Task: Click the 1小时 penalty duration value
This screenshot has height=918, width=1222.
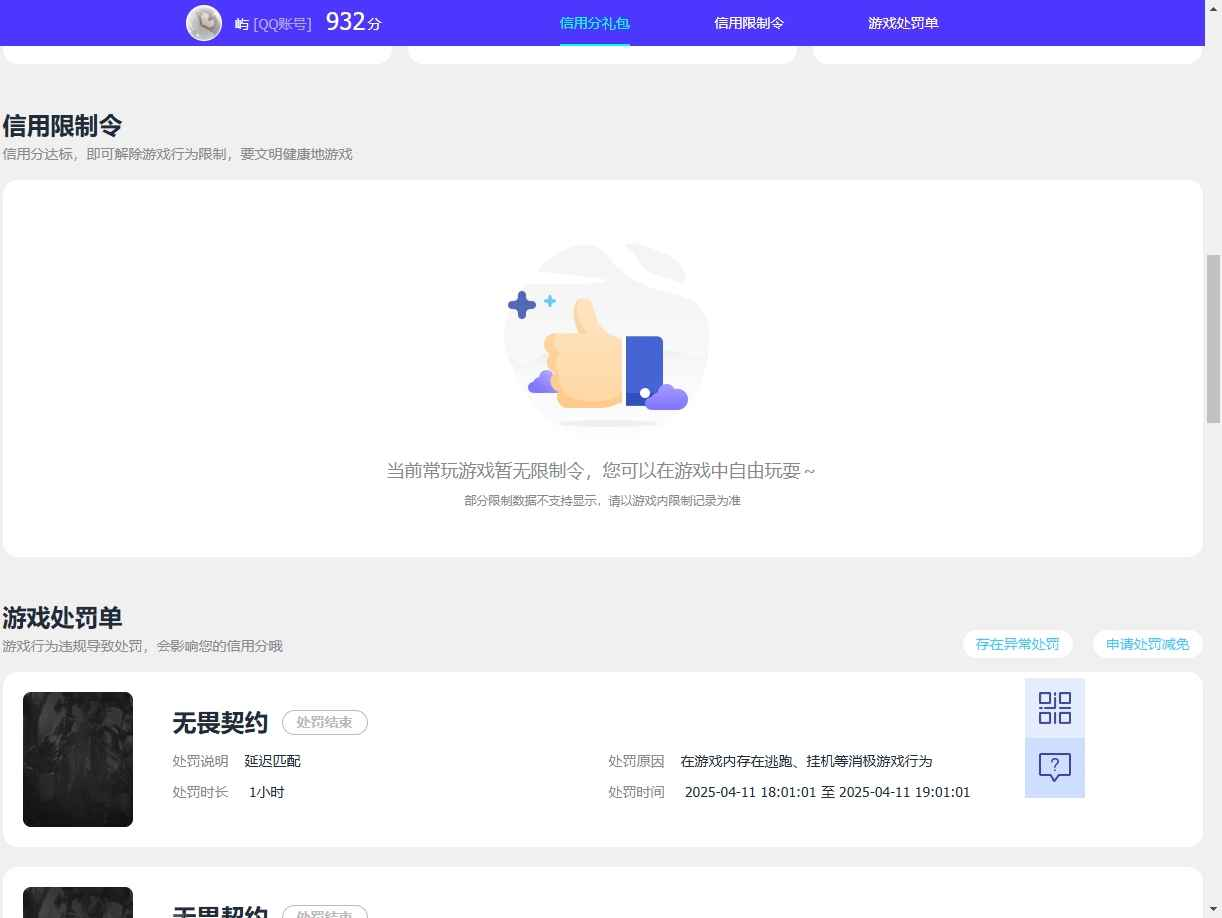Action: point(267,792)
